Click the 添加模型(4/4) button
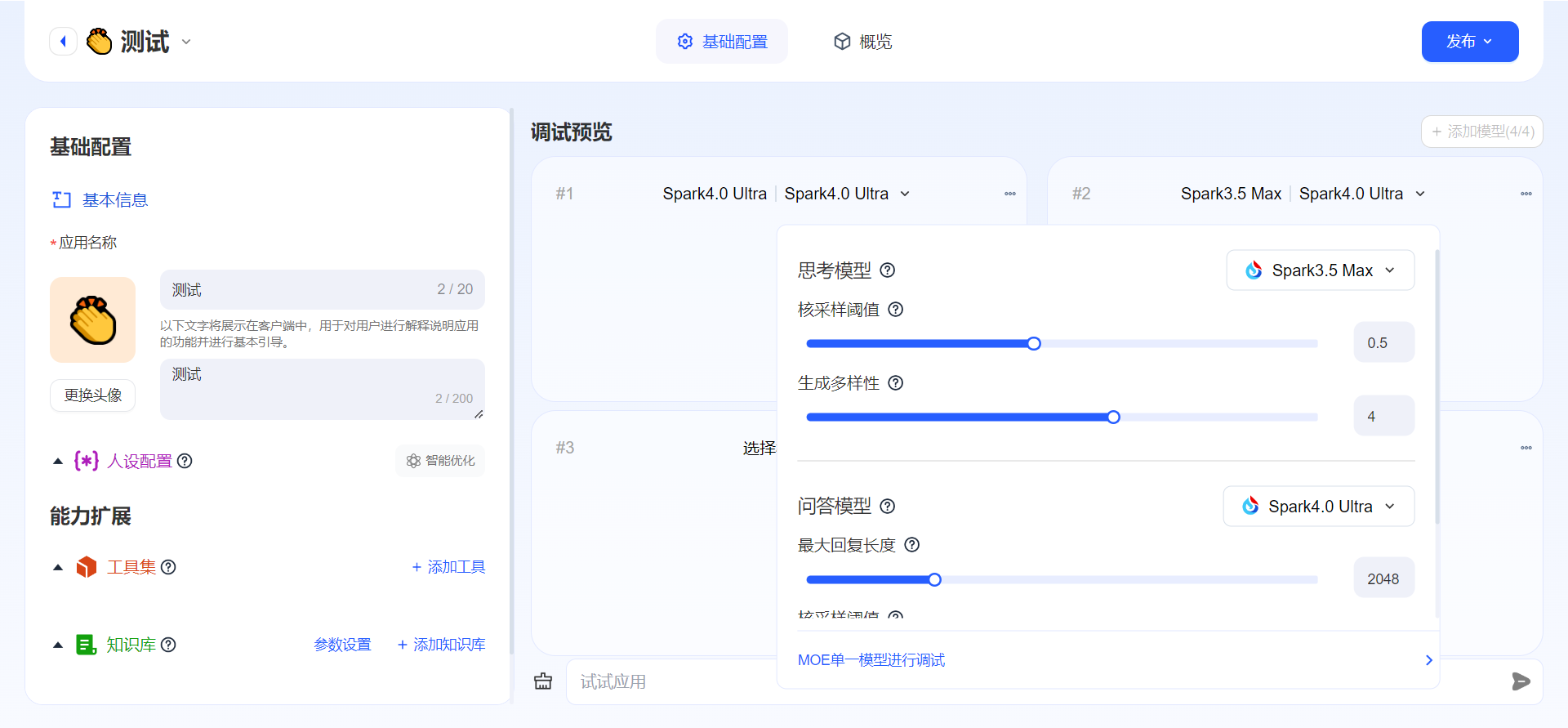Viewport: 1568px width, 728px height. tap(1481, 132)
